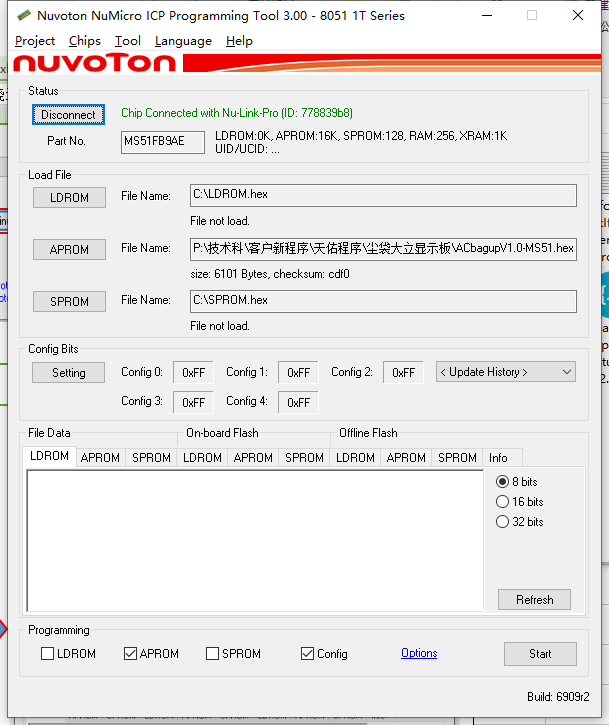609x725 pixels.
Task: Open the Help menu
Action: (x=239, y=41)
